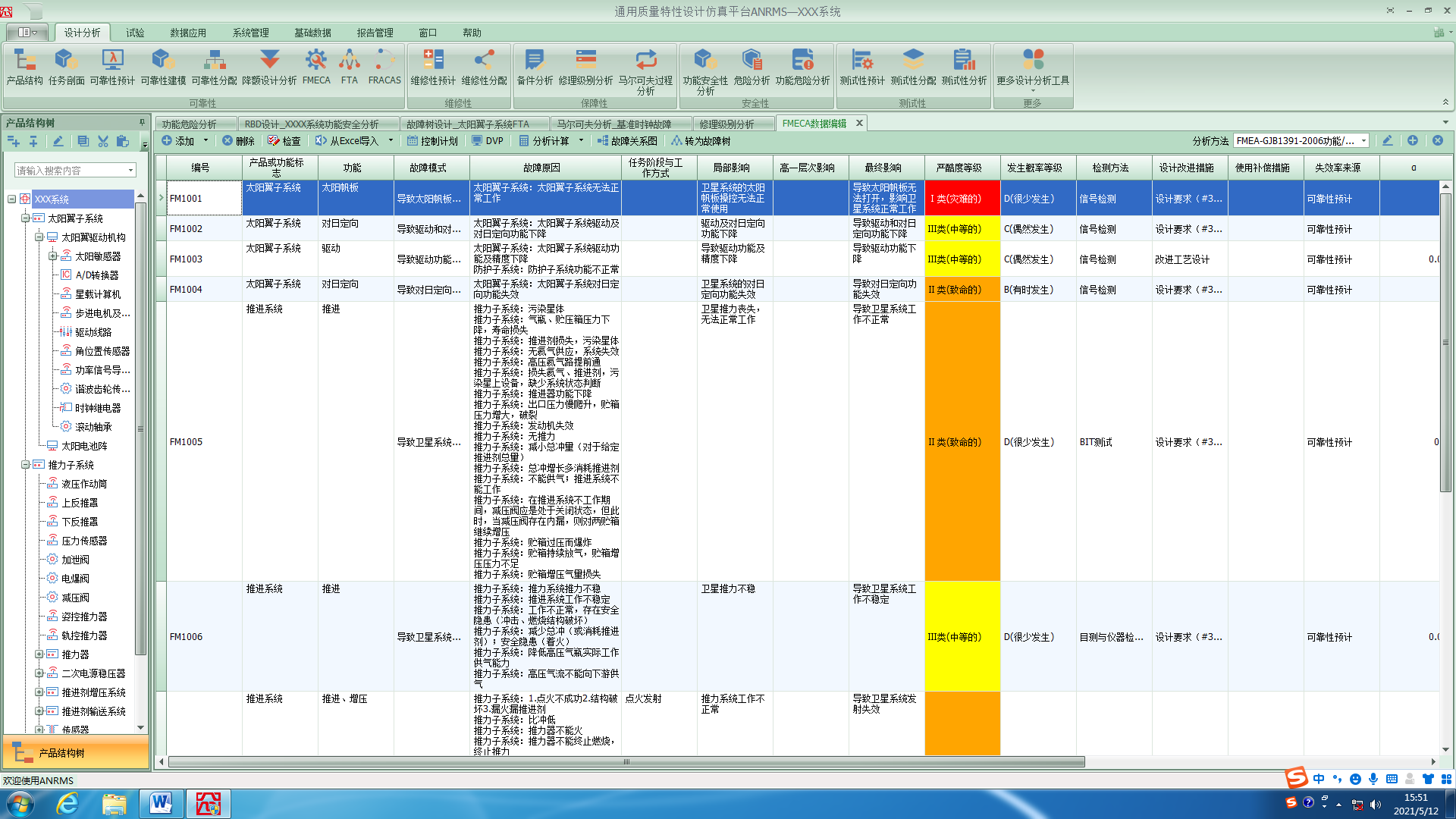The width and height of the screenshot is (1456, 819).
Task: Open the 分析计算 dropdown arrow
Action: 581,141
